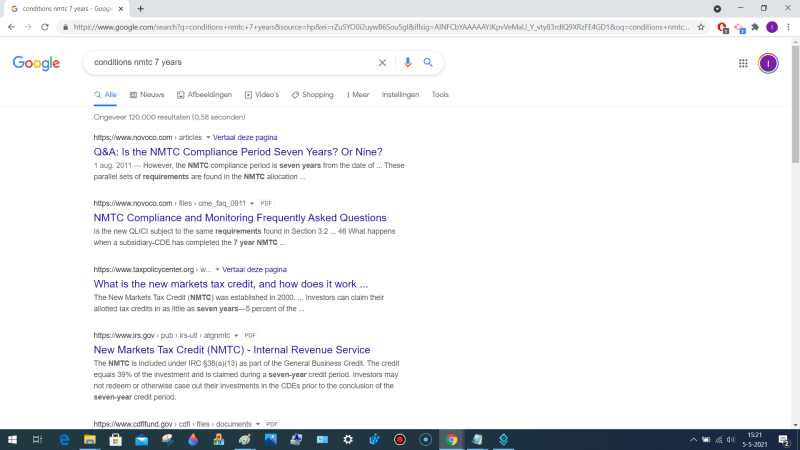The image size is (800, 450).
Task: Expand options arrow for cme_faq_0911 result
Action: click(252, 204)
